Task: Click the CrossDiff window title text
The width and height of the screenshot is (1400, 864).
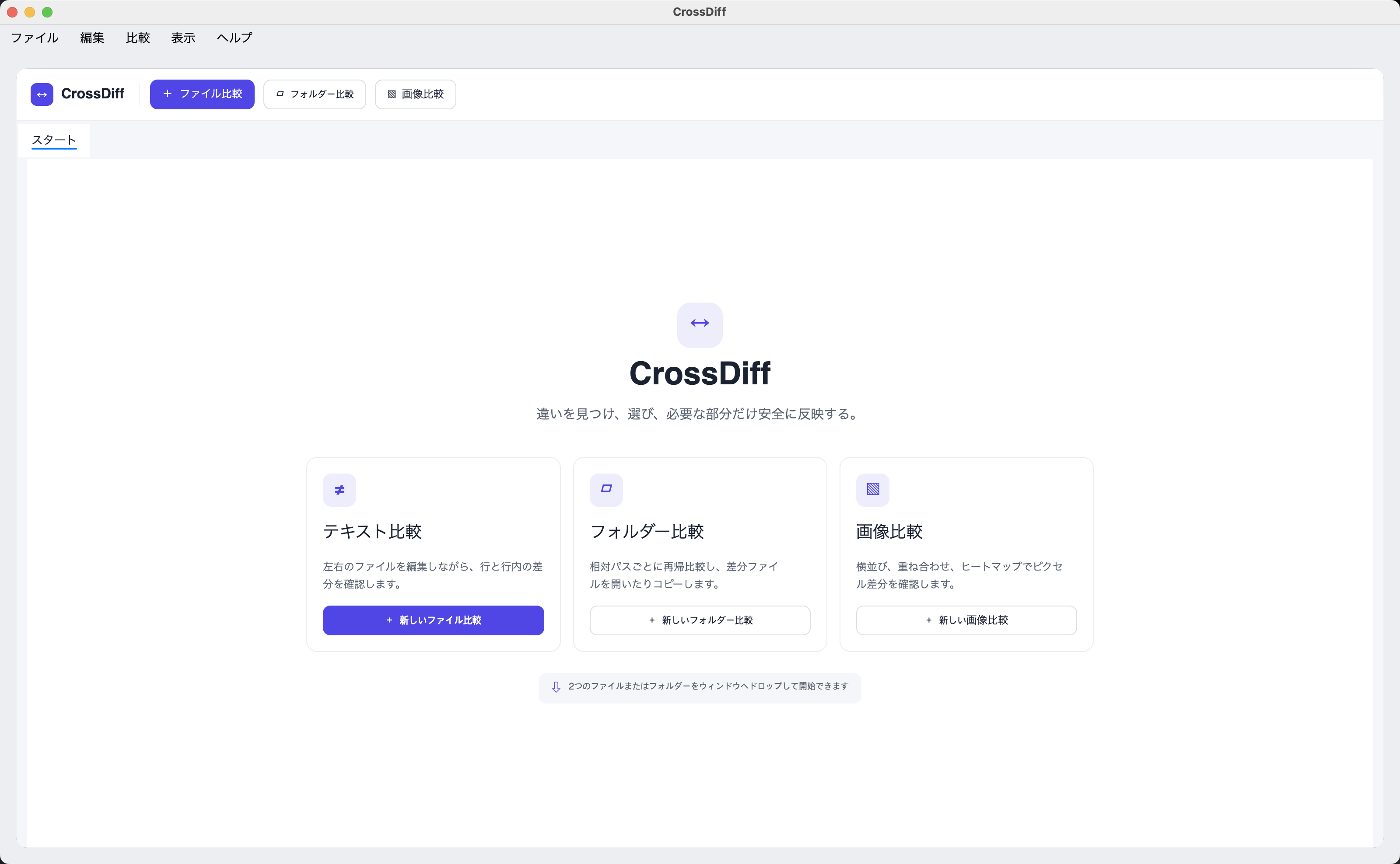Action: pyautogui.click(x=699, y=12)
